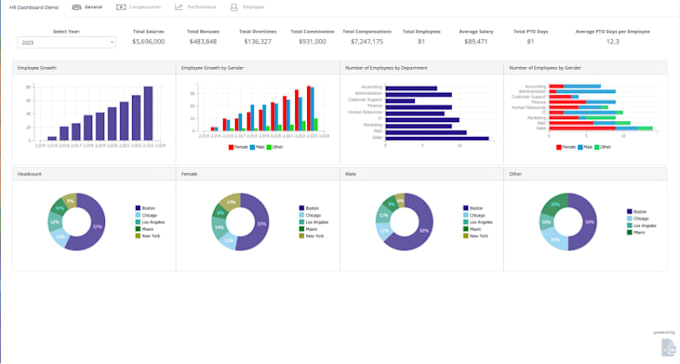Click Chicago legend entry in Other chart
Image resolution: width=680 pixels, height=364 pixels.
638,219
